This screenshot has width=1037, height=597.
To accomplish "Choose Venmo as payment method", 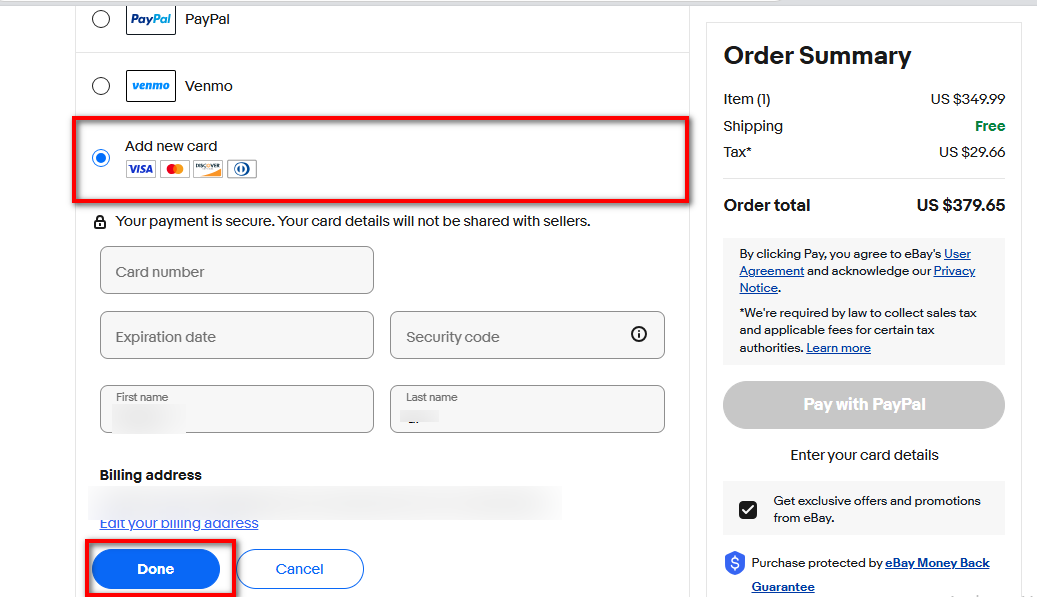I will pos(100,86).
